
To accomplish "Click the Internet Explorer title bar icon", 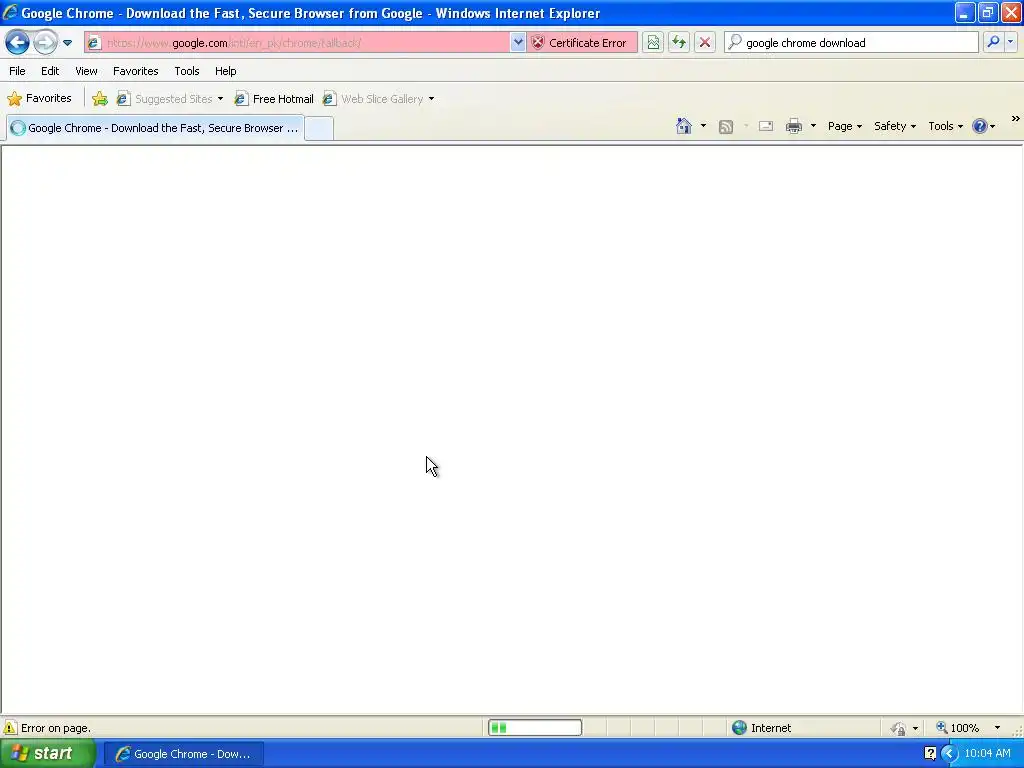I will (x=10, y=12).
